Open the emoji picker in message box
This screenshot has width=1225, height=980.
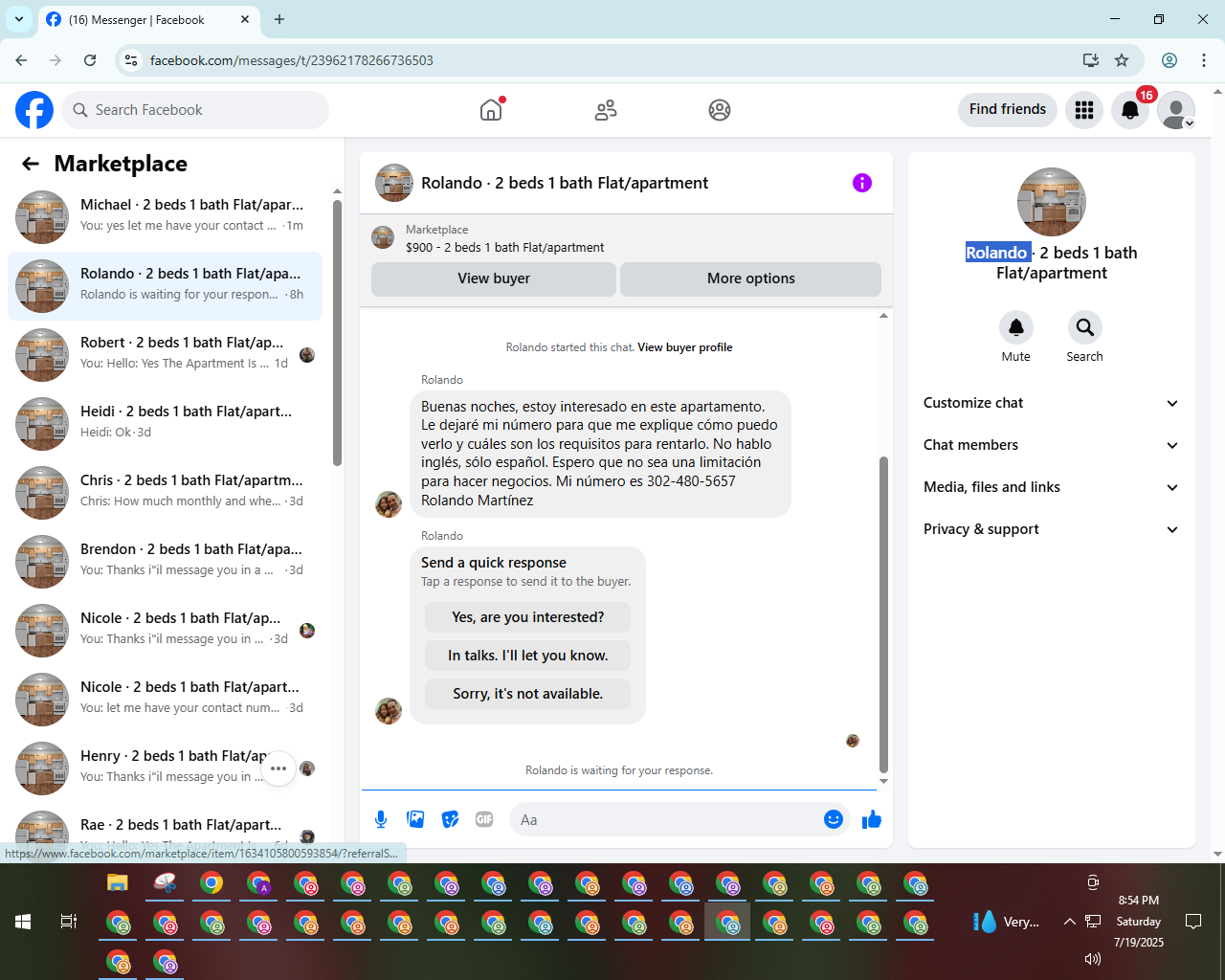(x=834, y=819)
